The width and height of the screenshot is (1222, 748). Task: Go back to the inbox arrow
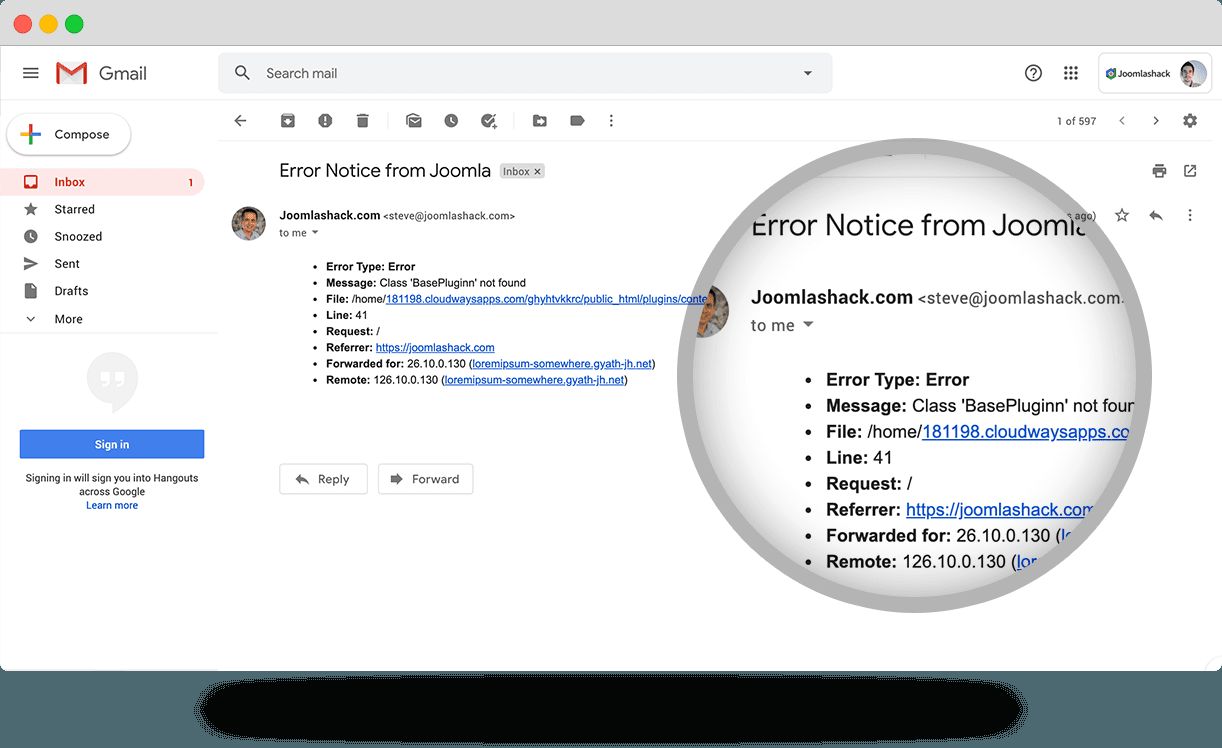(x=240, y=121)
